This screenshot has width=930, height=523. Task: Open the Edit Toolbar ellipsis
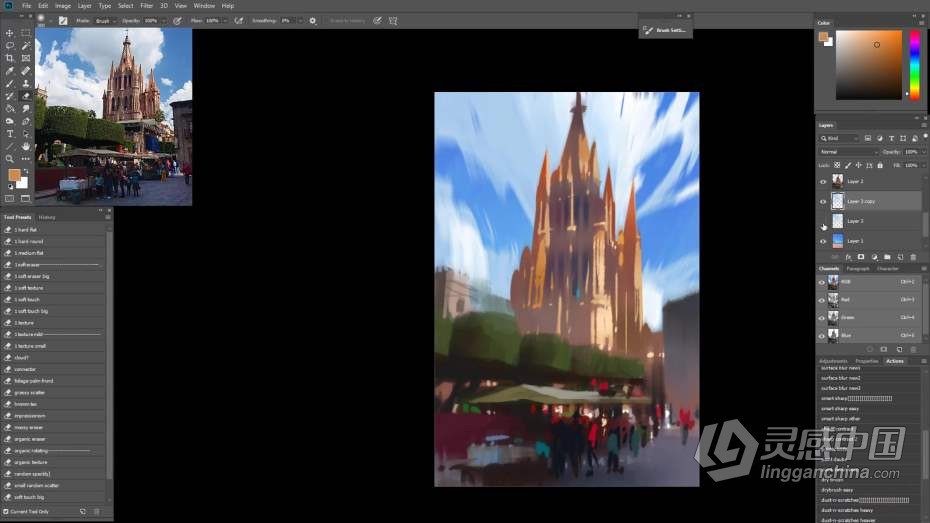click(26, 159)
